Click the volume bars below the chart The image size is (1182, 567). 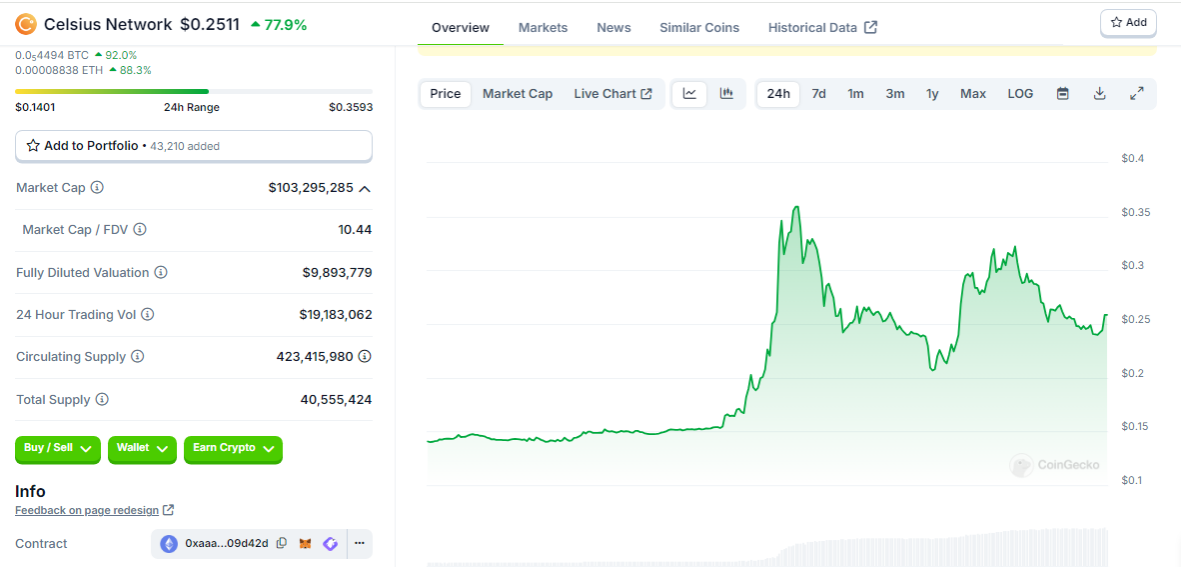tap(767, 549)
